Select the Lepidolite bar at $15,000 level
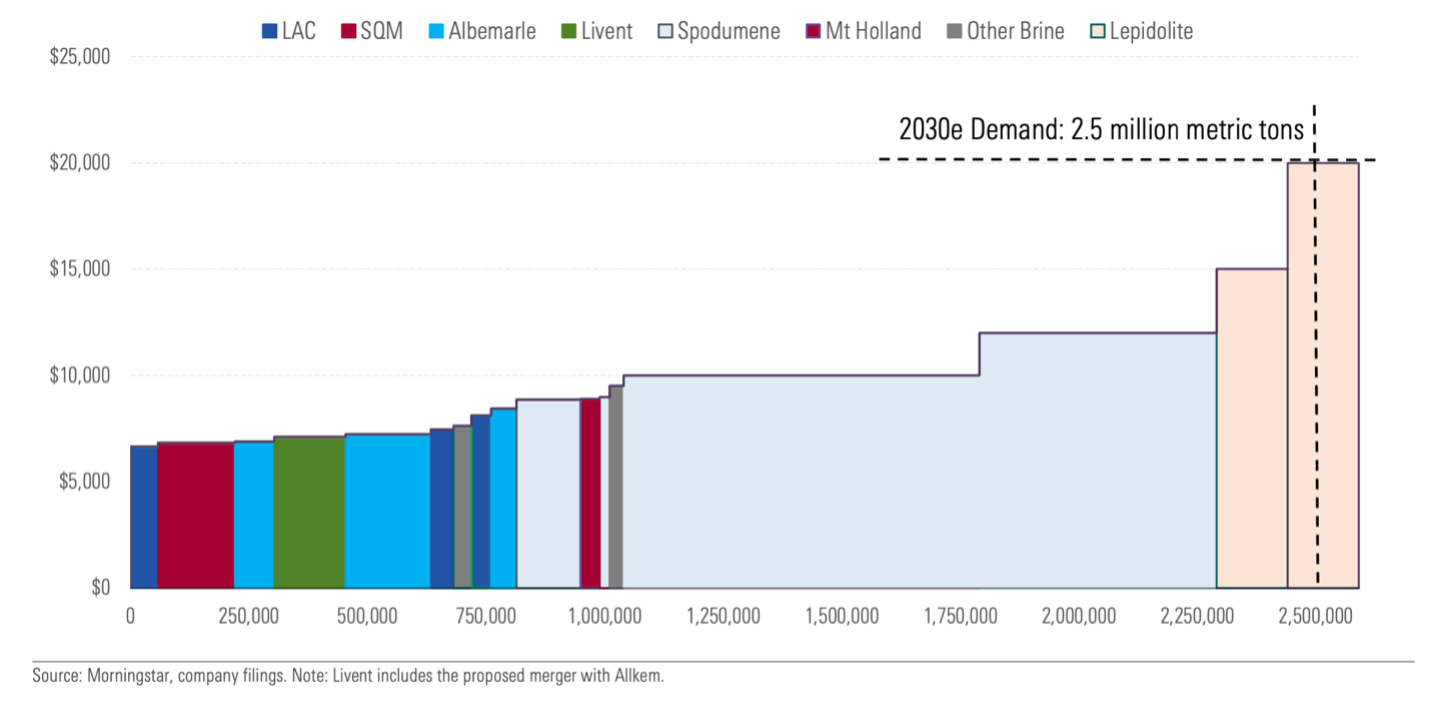 coord(1251,428)
